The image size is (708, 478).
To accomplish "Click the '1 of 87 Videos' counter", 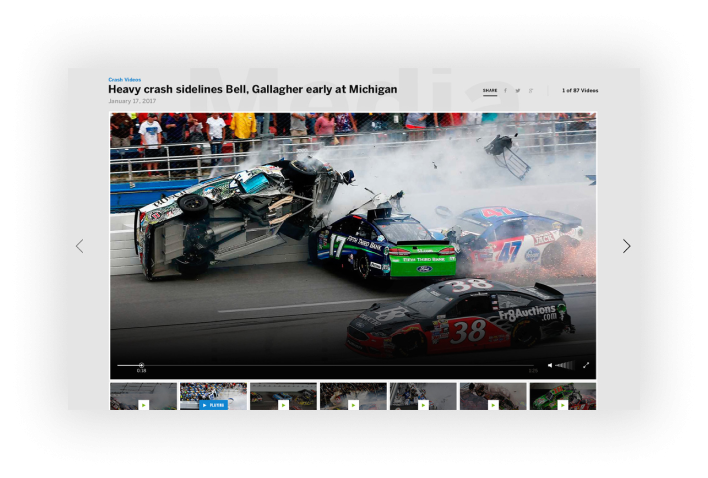I will [x=580, y=91].
